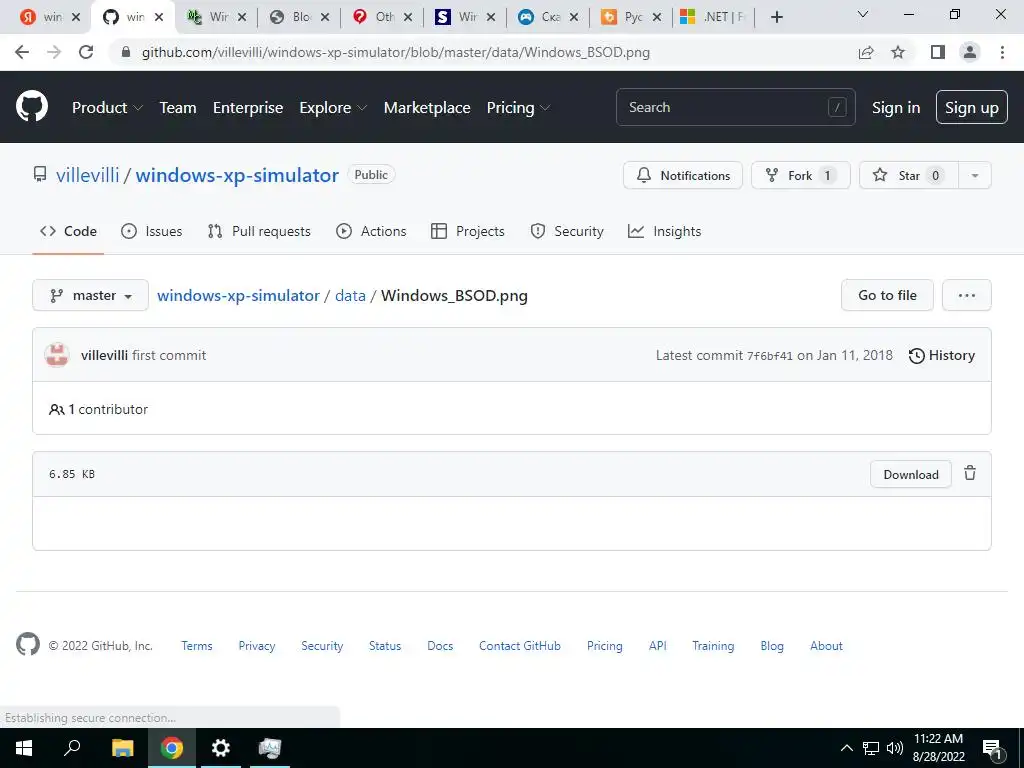Viewport: 1024px width, 768px height.
Task: Click the Go to file button
Action: coord(887,295)
